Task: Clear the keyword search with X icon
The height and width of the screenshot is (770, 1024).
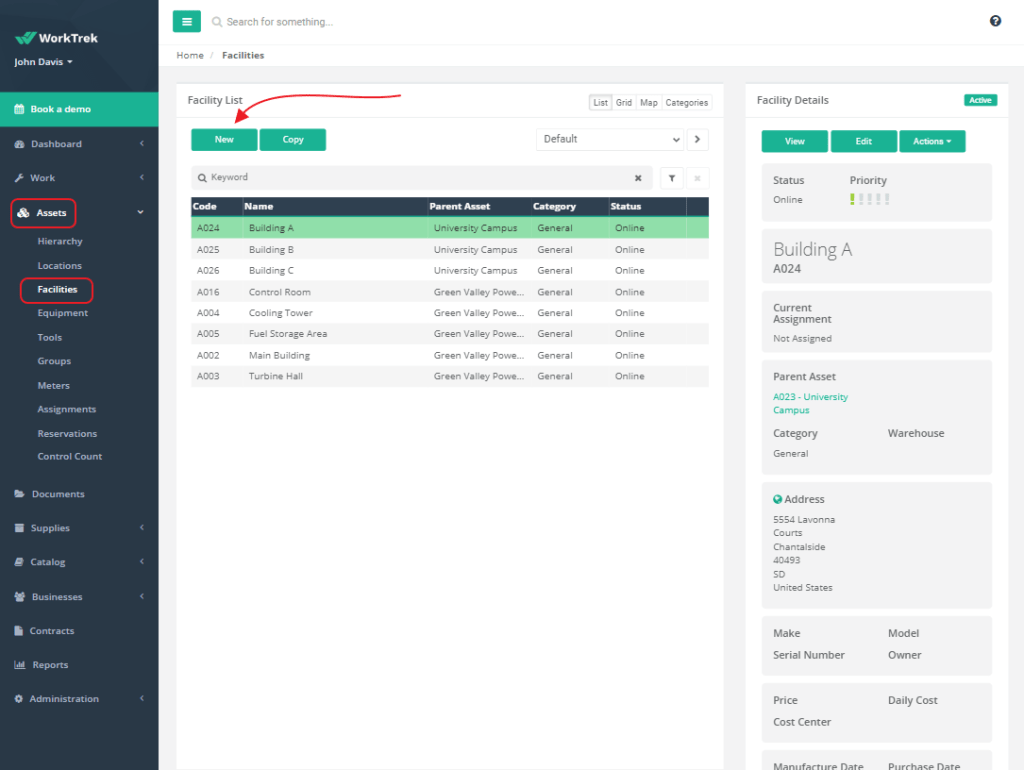Action: (x=638, y=178)
